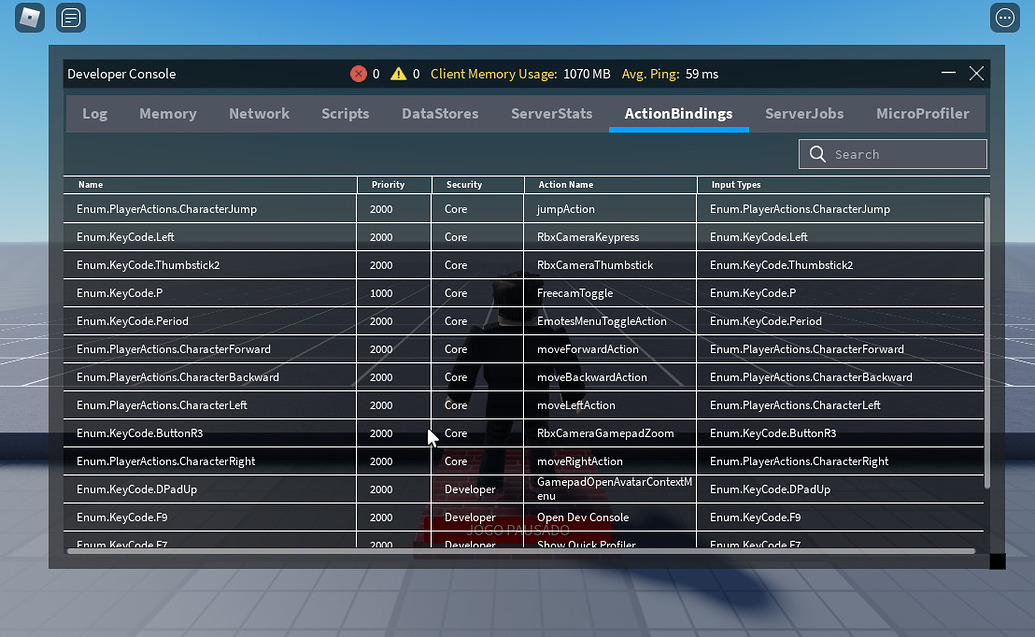Open the Scripts tab

pos(345,113)
